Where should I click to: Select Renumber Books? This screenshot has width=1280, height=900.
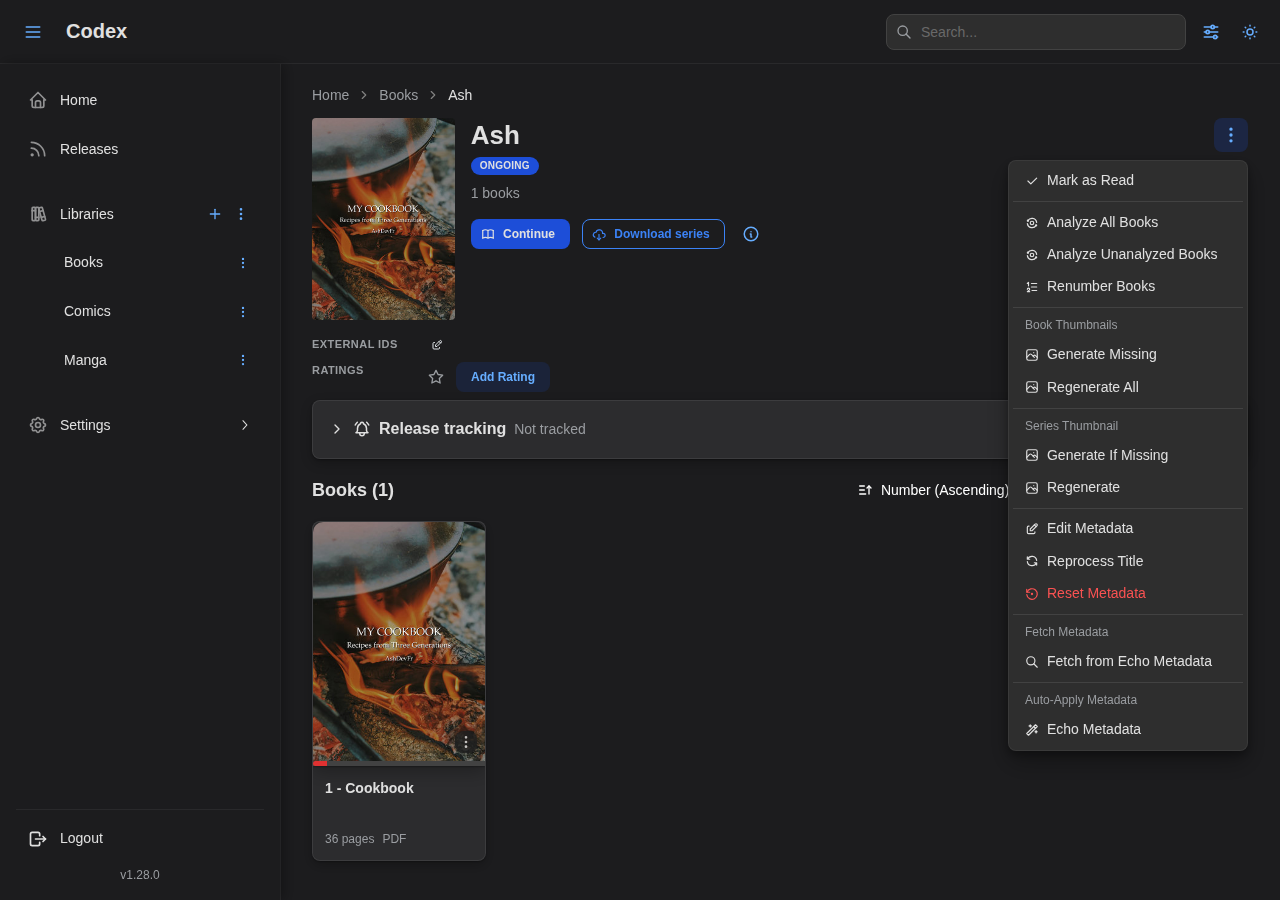pyautogui.click(x=1128, y=286)
